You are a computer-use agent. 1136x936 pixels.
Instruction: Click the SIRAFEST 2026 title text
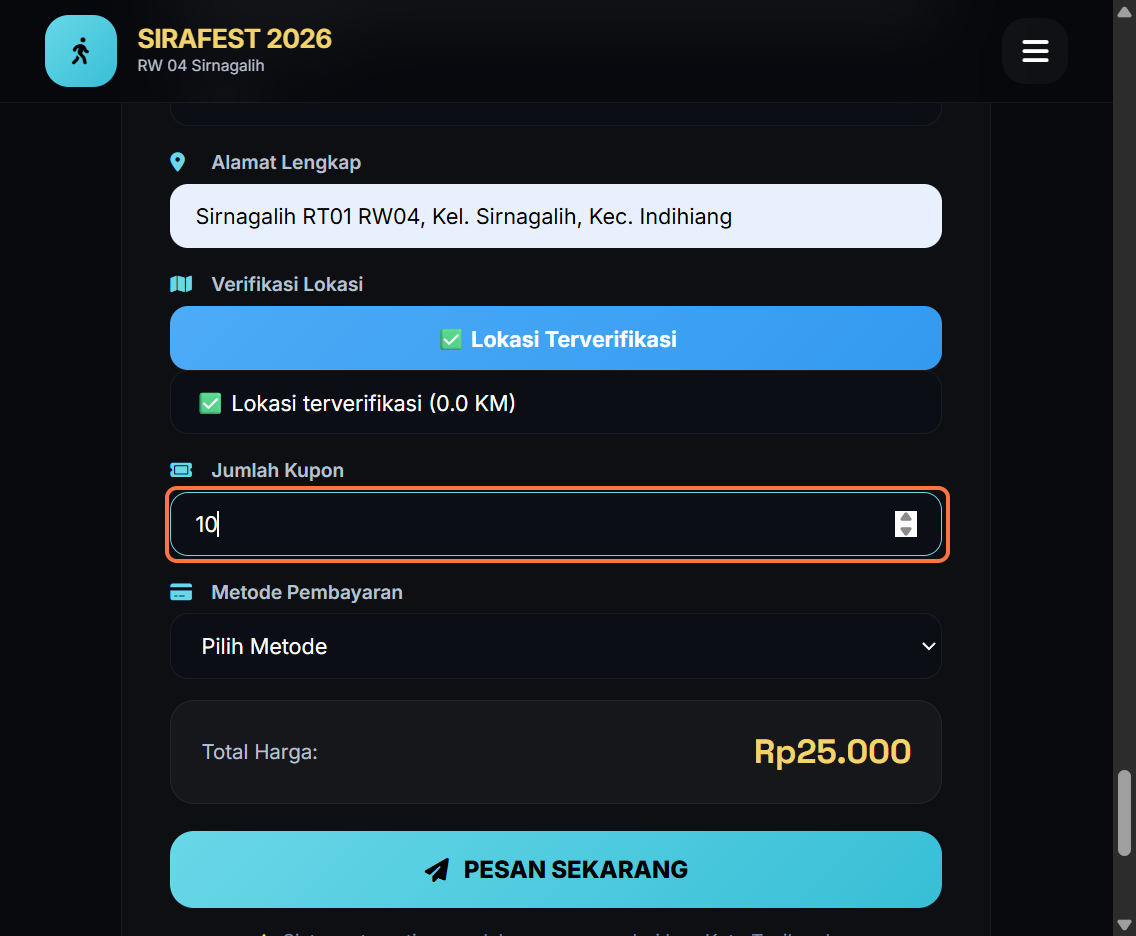235,38
